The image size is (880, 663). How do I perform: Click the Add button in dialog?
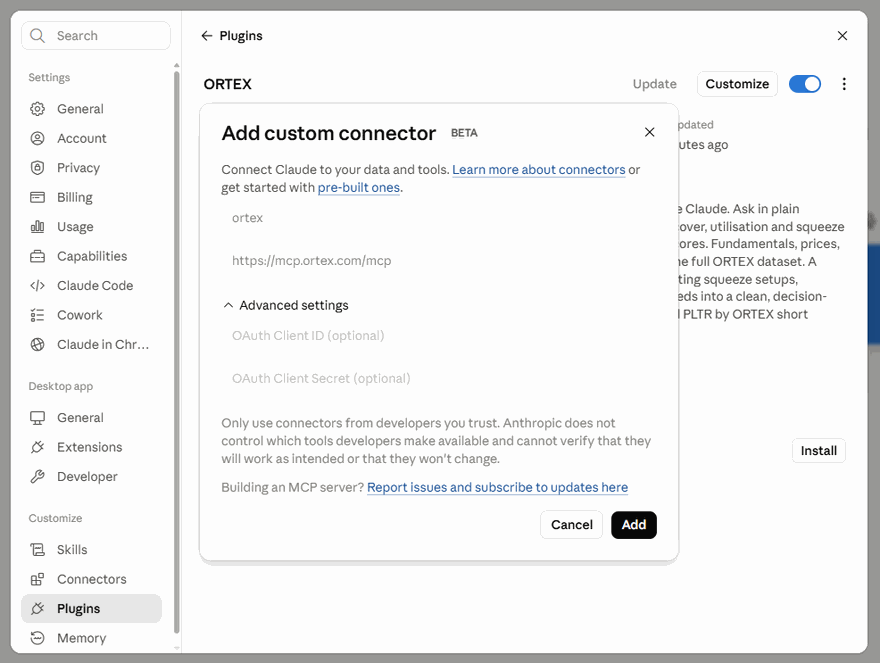[x=634, y=524]
